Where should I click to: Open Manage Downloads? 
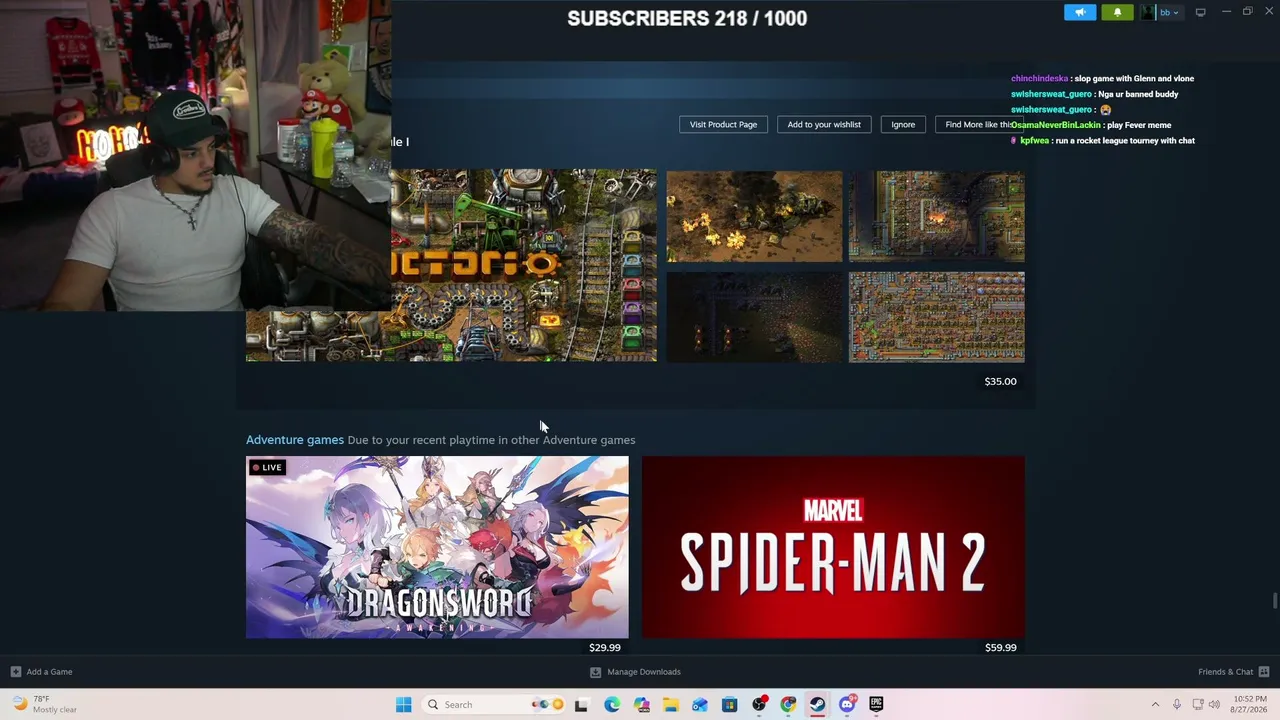[x=644, y=672]
